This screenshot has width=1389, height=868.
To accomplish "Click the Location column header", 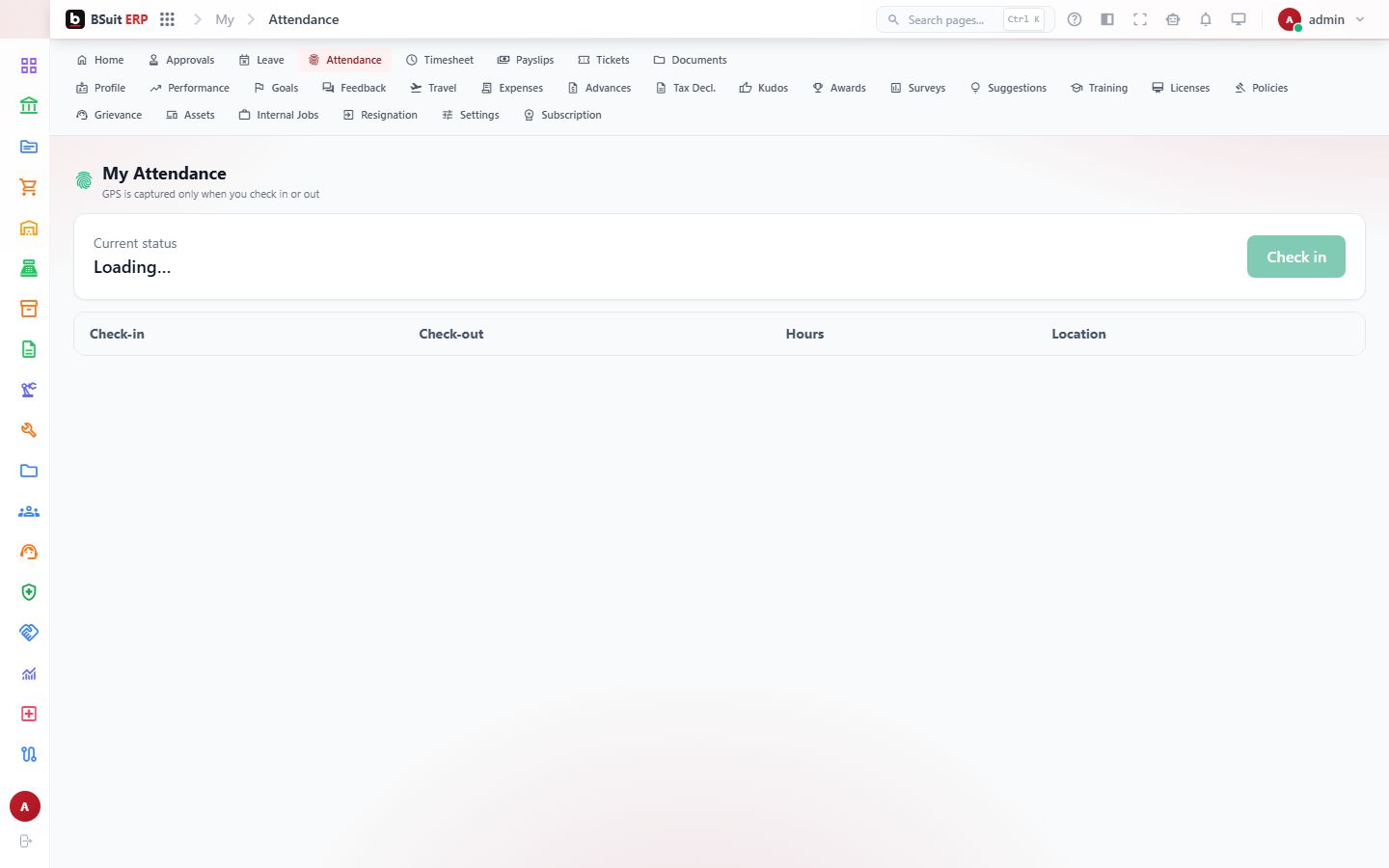I will [1078, 334].
